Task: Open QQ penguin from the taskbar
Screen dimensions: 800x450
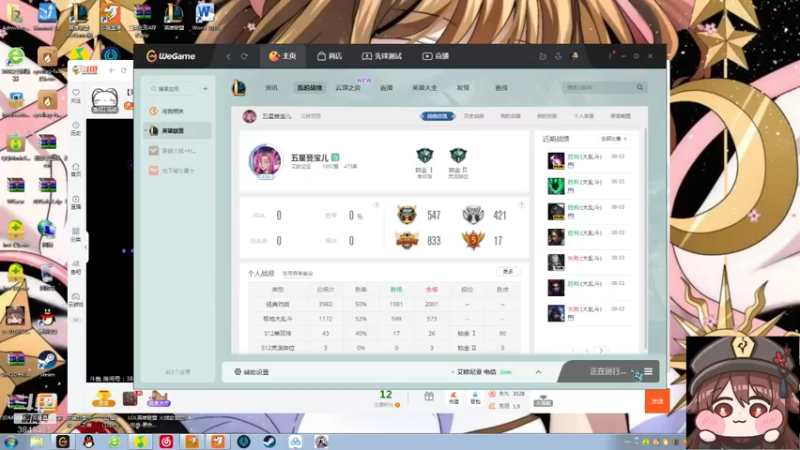Action: coord(89,441)
